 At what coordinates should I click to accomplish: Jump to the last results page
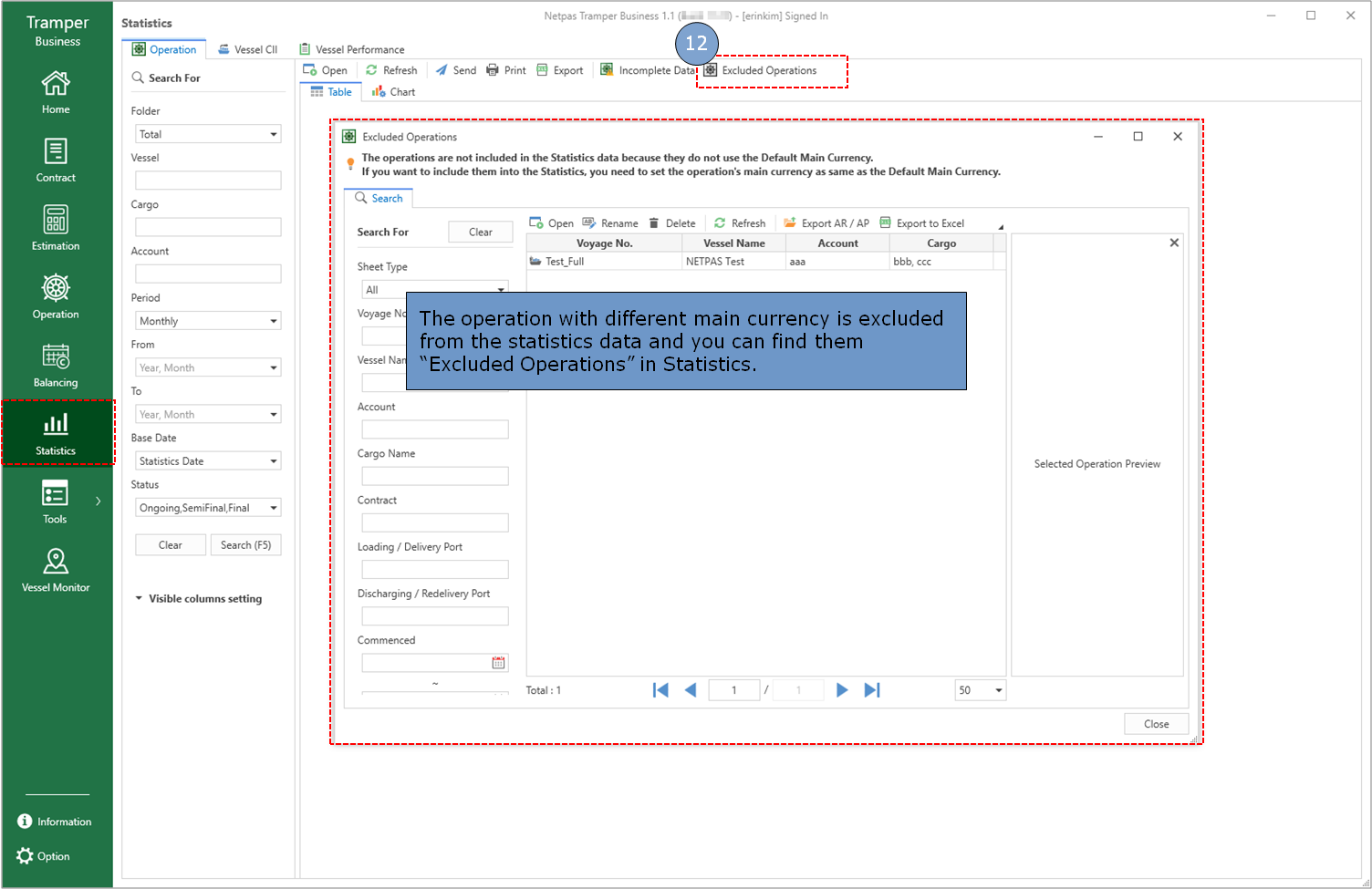pyautogui.click(x=872, y=690)
